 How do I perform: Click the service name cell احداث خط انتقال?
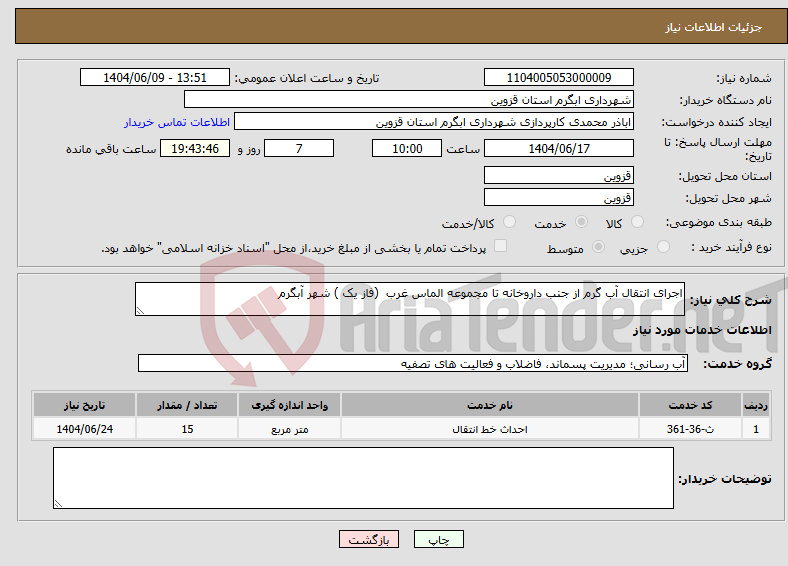click(489, 429)
